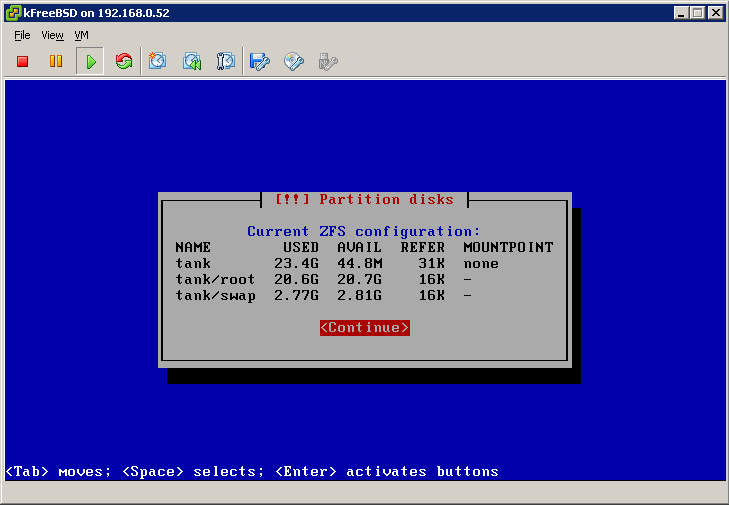Click the keyboard help text at bottom
The image size is (729, 505).
252,472
